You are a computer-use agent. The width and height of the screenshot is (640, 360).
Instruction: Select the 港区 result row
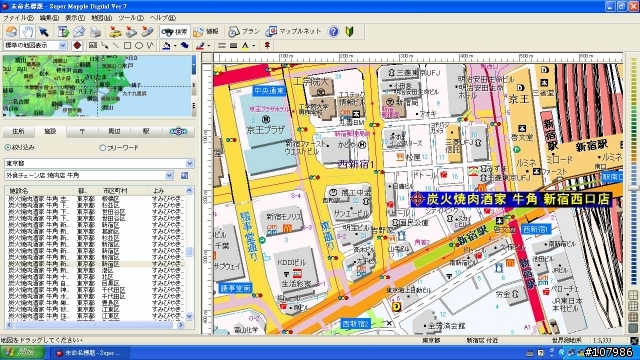(x=95, y=270)
